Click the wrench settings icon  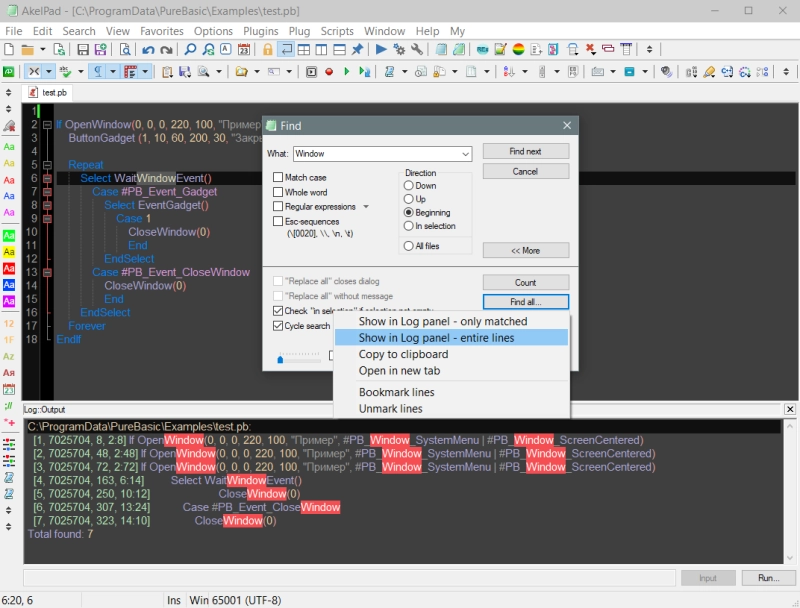(x=417, y=49)
